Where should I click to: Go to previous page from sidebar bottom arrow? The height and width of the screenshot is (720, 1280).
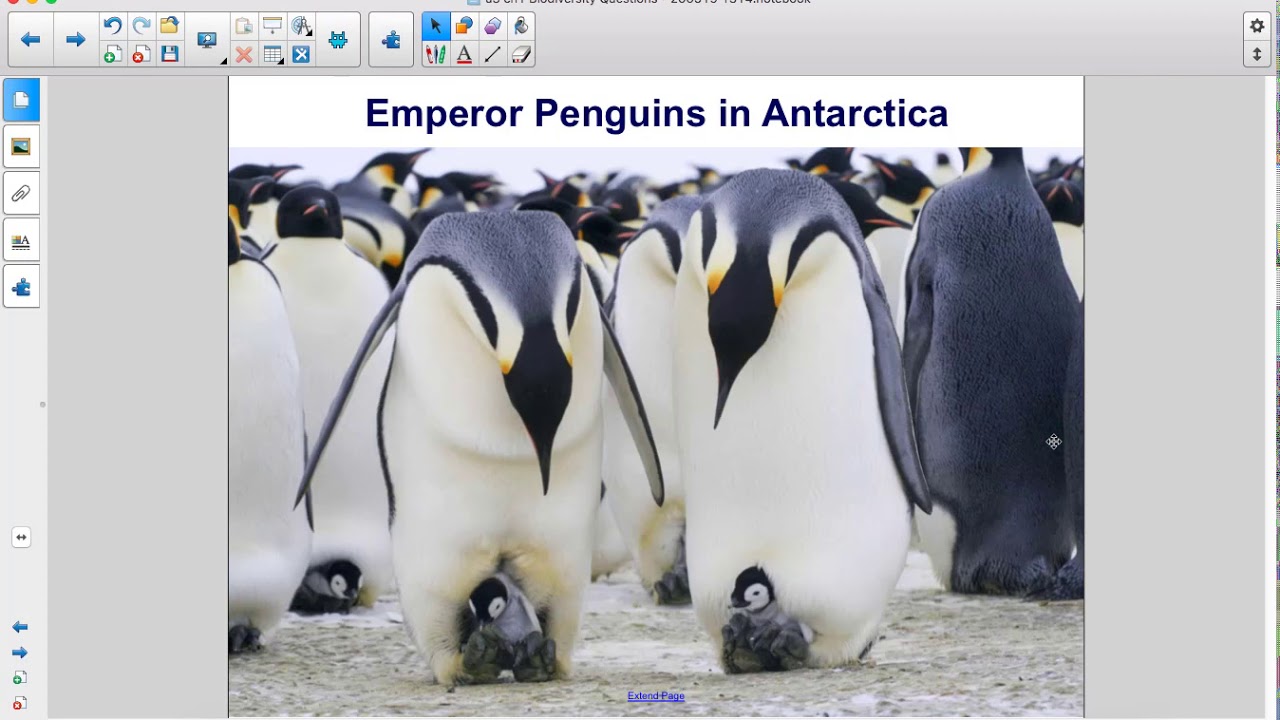(20, 627)
